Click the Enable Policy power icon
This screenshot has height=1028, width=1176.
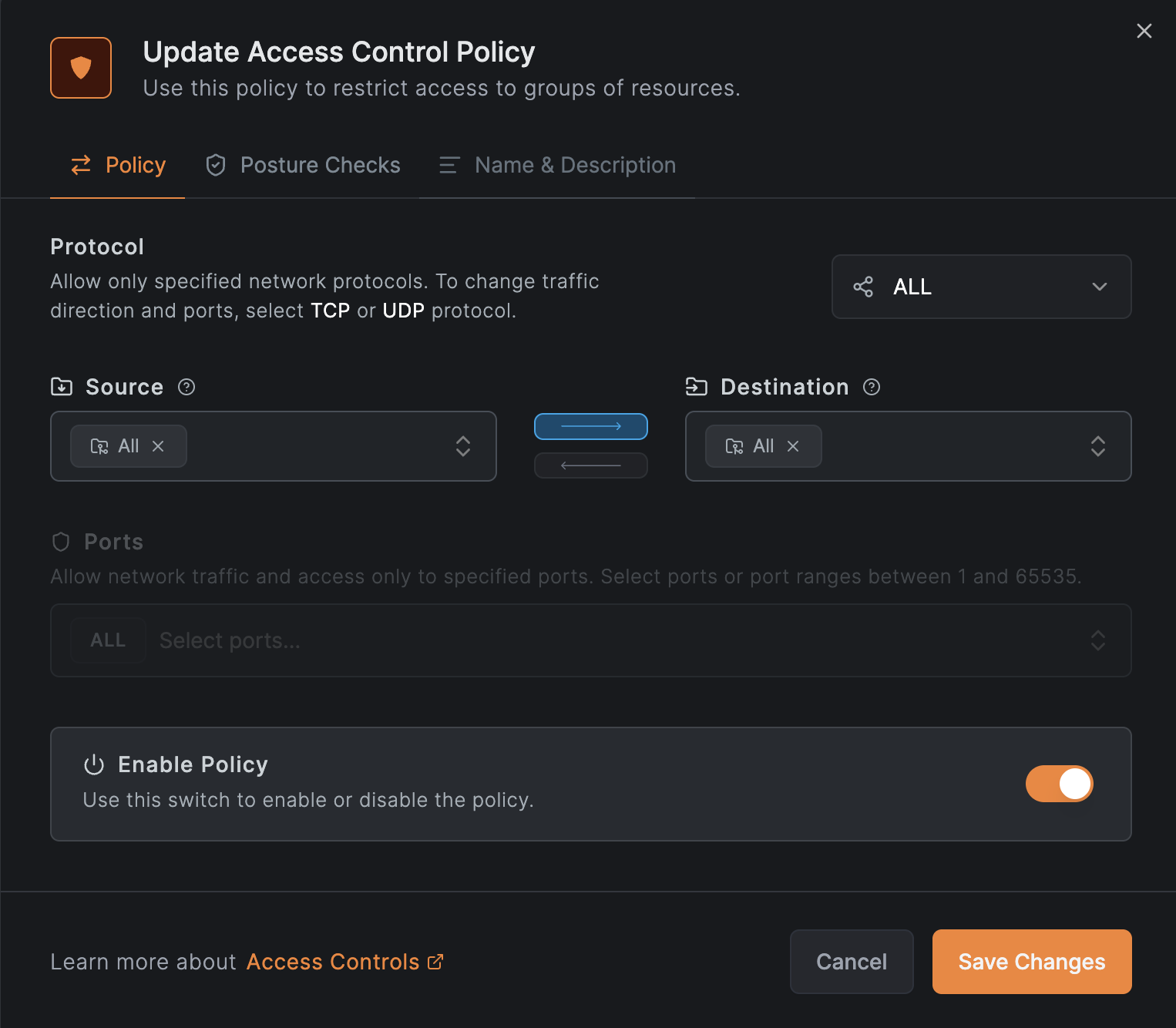(94, 764)
